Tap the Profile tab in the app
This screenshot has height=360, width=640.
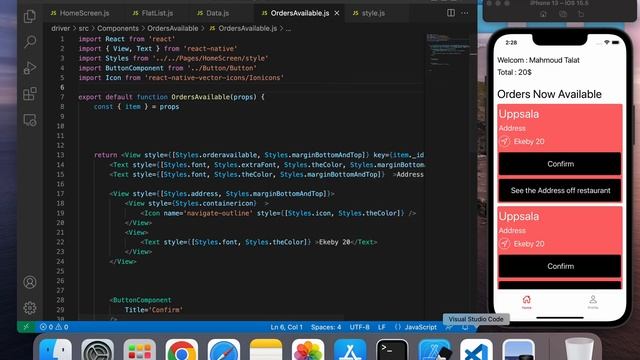pos(593,302)
